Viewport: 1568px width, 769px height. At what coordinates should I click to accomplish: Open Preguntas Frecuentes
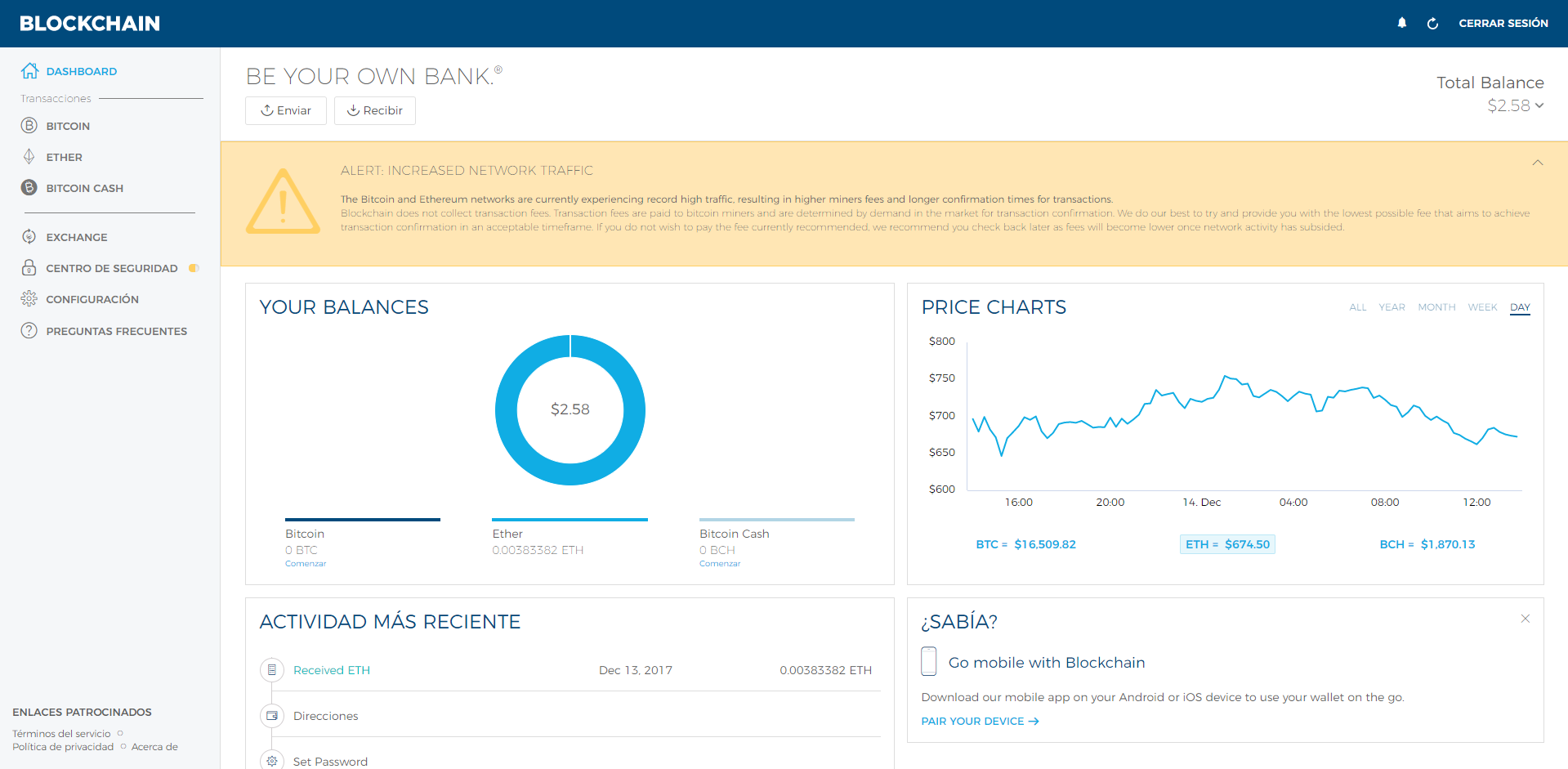[x=117, y=331]
